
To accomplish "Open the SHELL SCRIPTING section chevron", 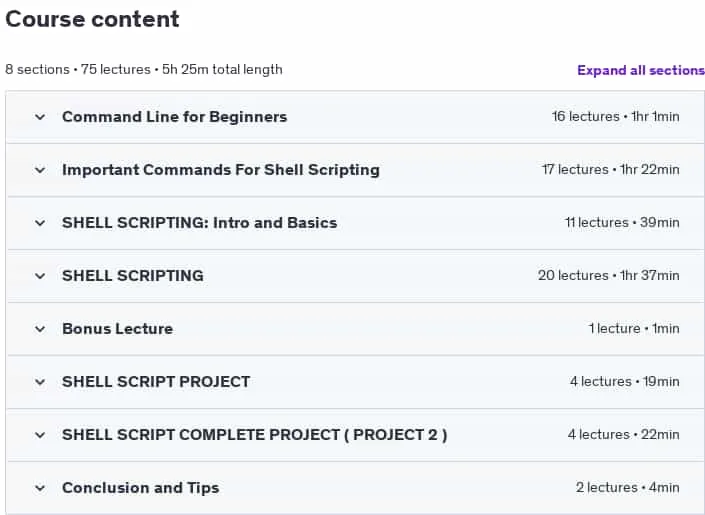I will (x=40, y=276).
